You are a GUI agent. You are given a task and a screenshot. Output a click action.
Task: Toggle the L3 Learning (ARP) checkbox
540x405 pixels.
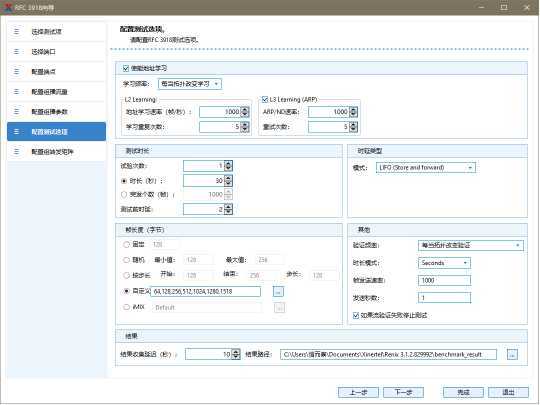(265, 100)
